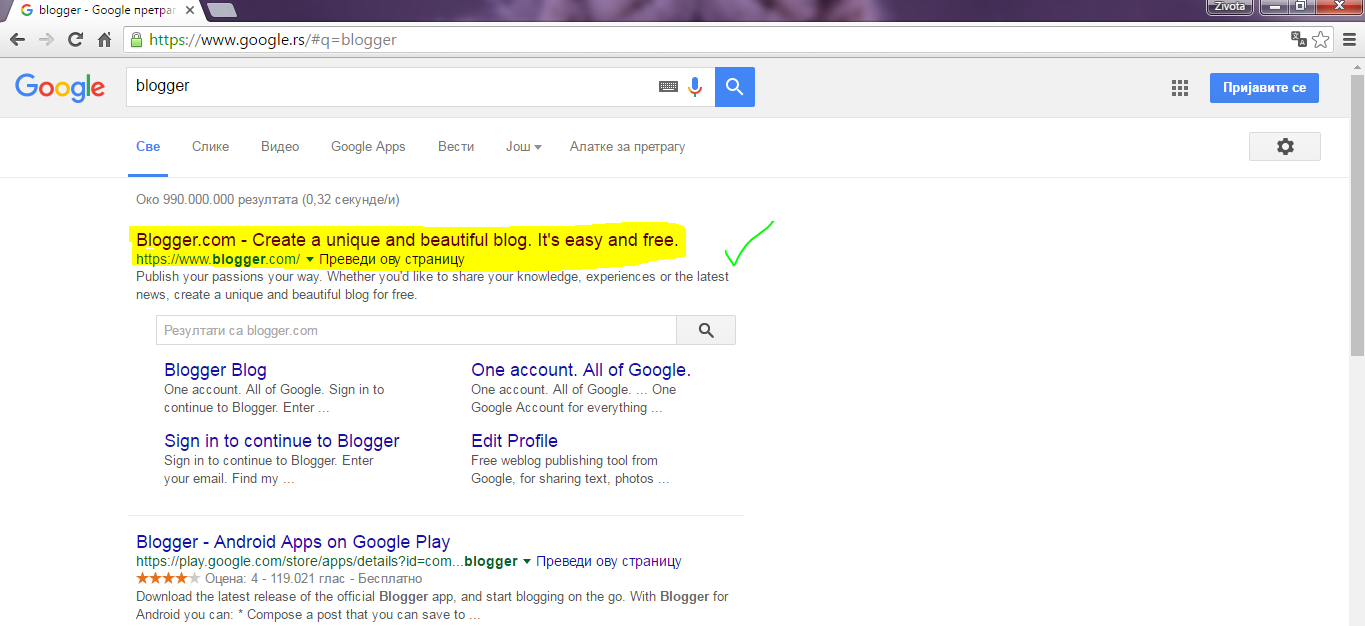Image resolution: width=1365 pixels, height=626 pixels.
Task: Close the blogger Google search tab
Action: point(190,10)
